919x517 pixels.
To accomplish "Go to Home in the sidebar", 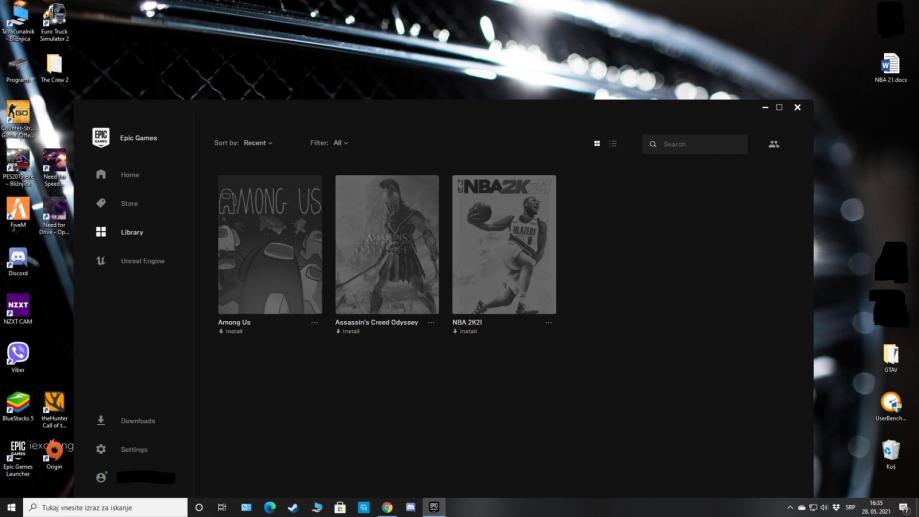I will coord(130,175).
